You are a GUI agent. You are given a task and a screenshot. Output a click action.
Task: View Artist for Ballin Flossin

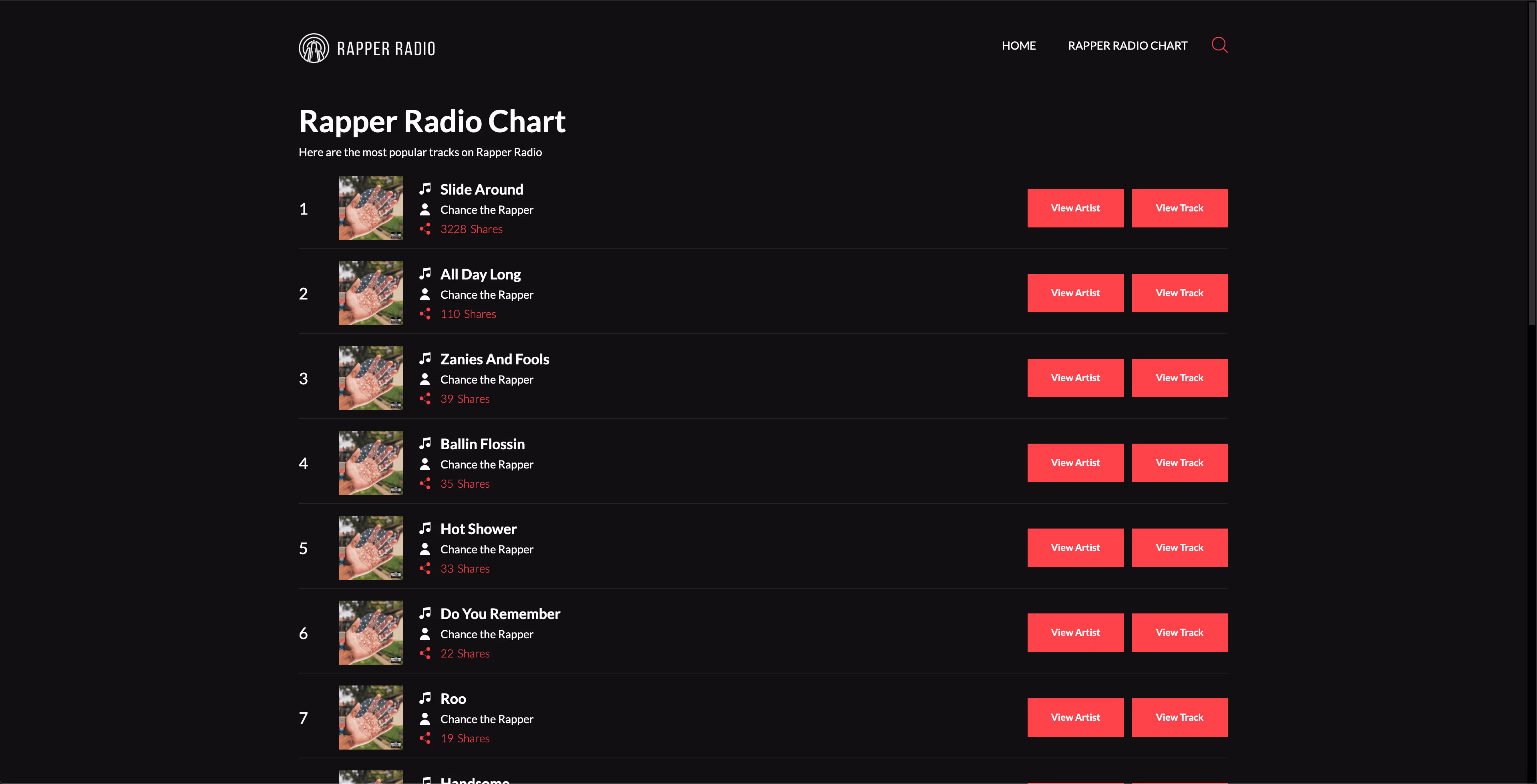pyautogui.click(x=1075, y=462)
